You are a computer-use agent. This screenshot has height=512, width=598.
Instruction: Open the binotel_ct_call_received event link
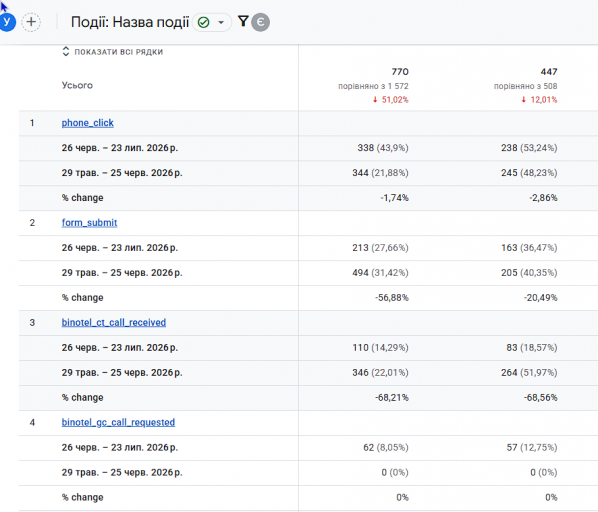(114, 323)
